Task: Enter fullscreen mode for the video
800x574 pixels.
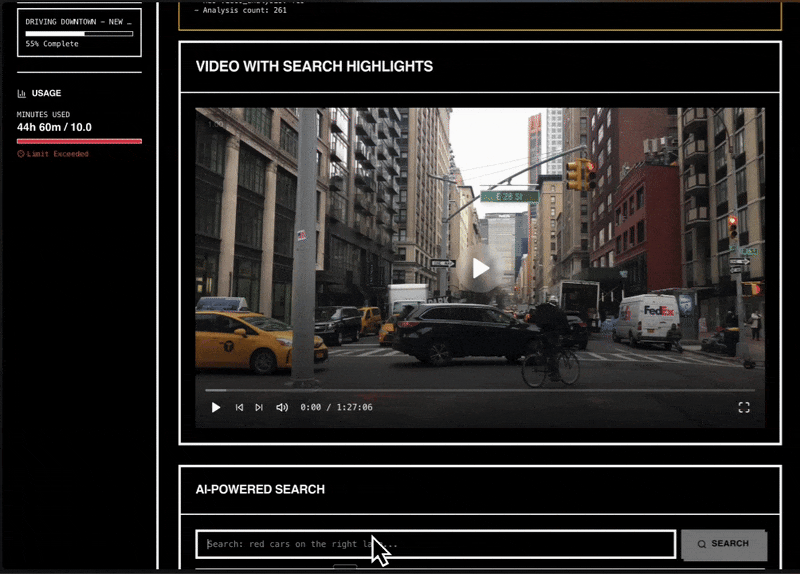Action: click(743, 407)
